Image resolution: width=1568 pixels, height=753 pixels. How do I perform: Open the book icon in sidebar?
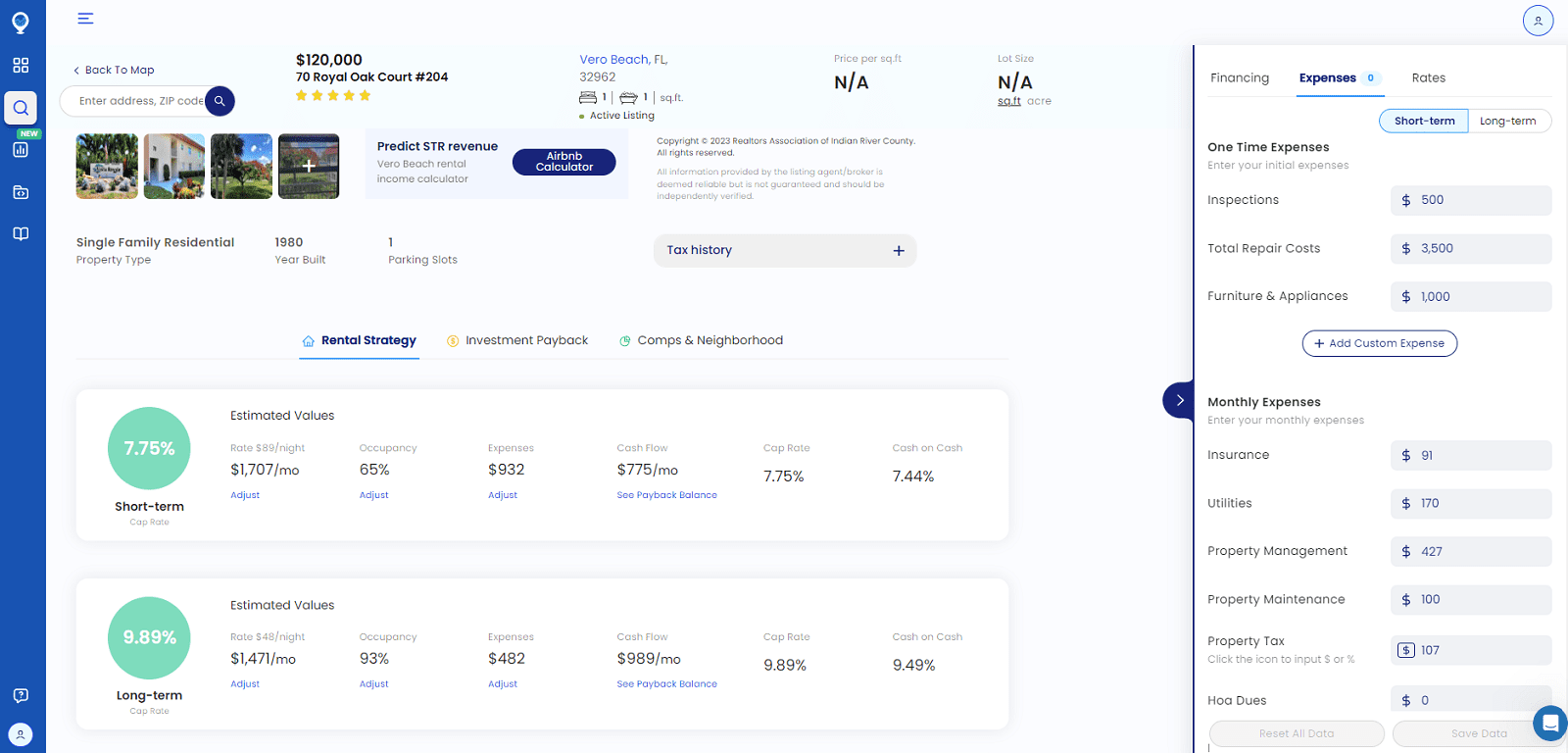tap(21, 234)
